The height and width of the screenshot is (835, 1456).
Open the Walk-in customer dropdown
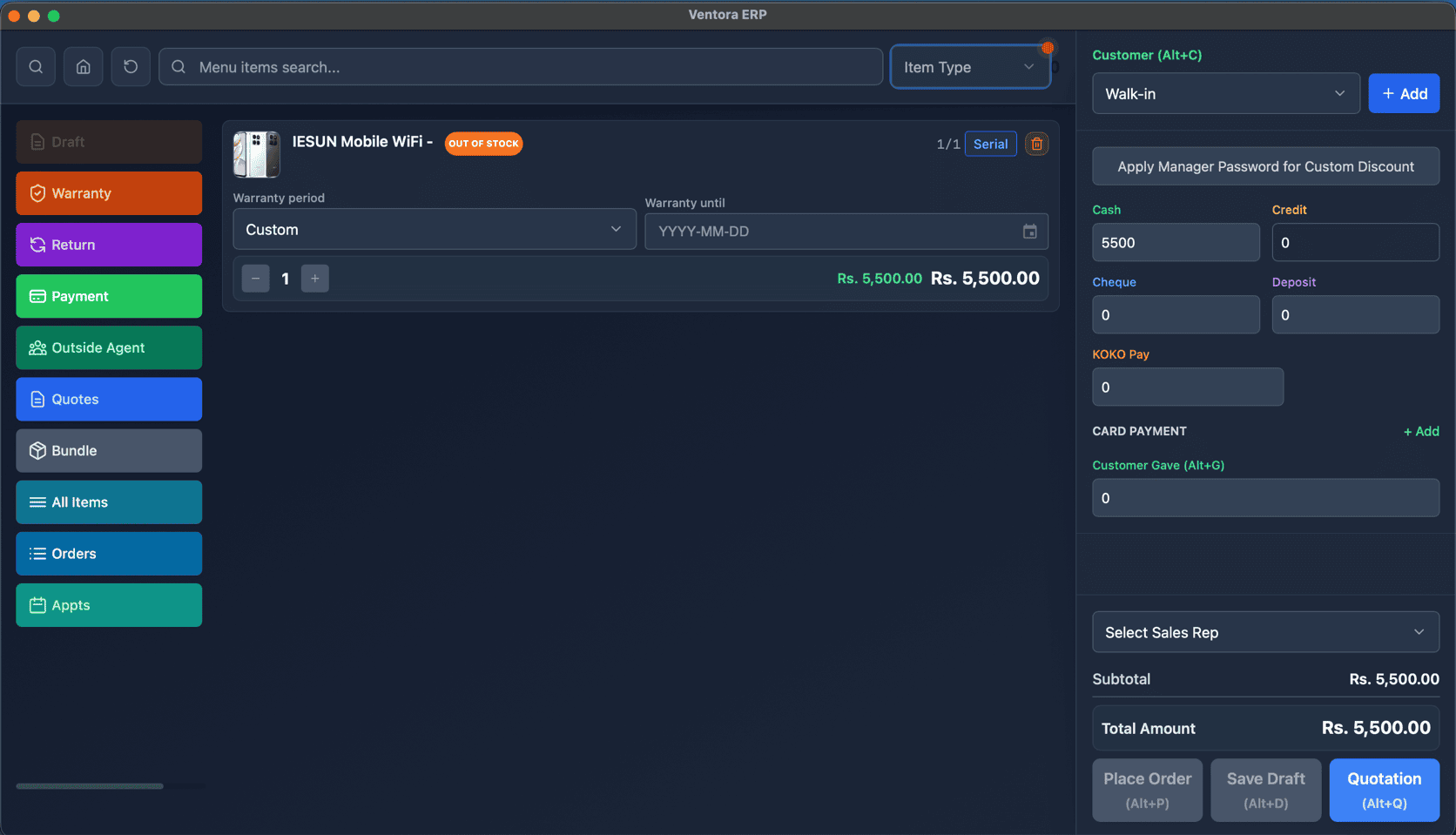[x=1226, y=93]
